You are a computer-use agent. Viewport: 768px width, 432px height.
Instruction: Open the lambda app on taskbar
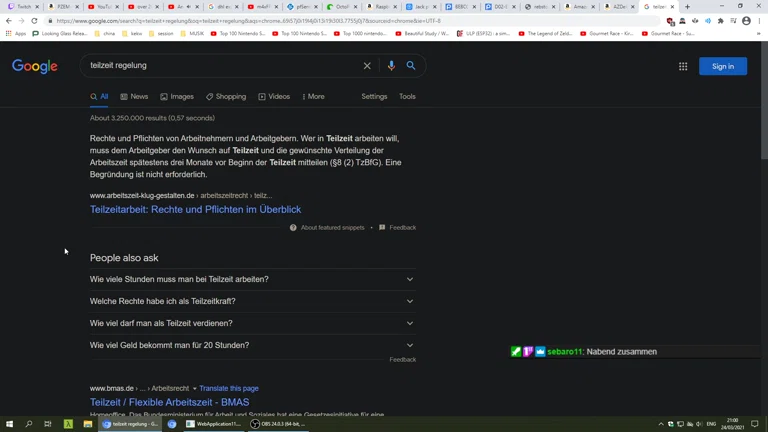(68, 424)
